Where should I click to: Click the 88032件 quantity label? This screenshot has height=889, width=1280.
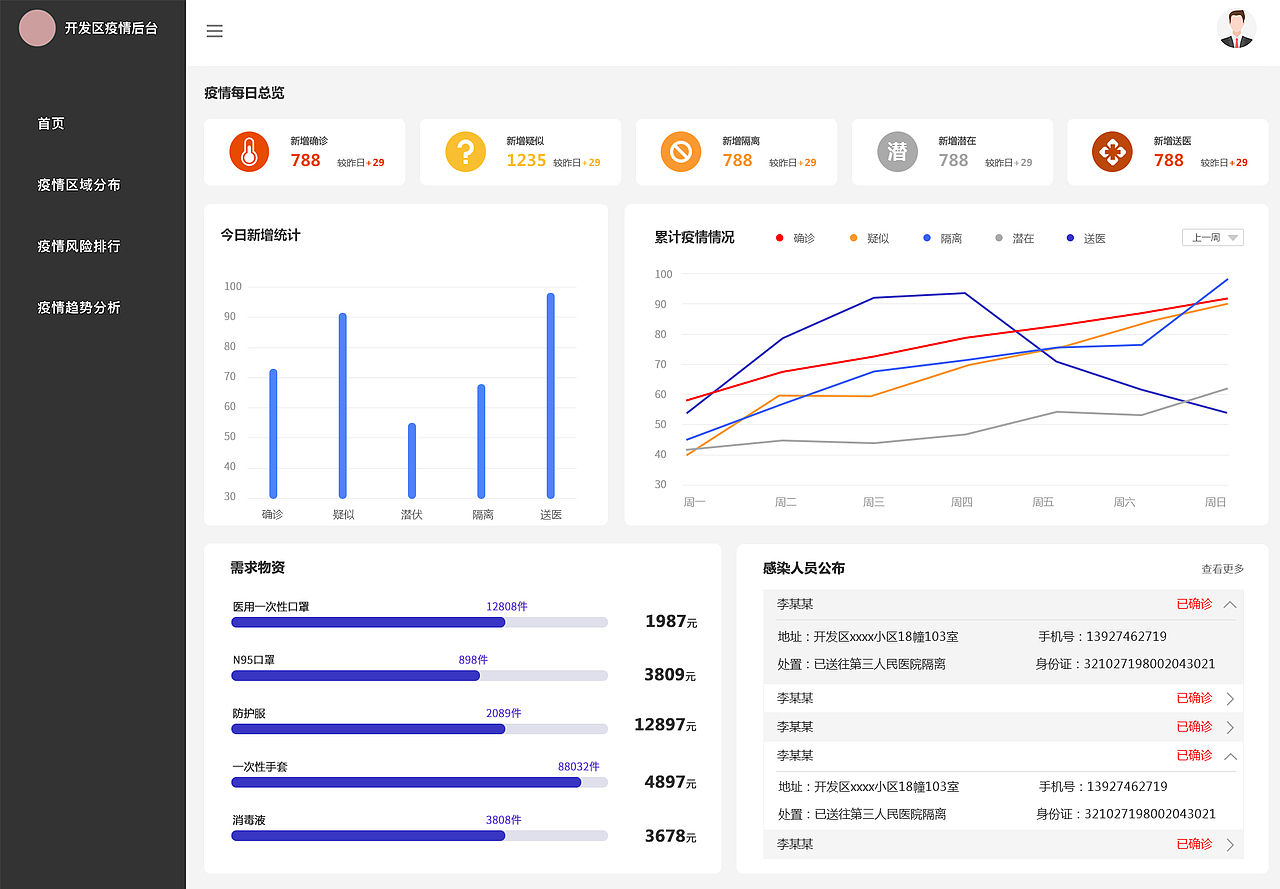(579, 767)
